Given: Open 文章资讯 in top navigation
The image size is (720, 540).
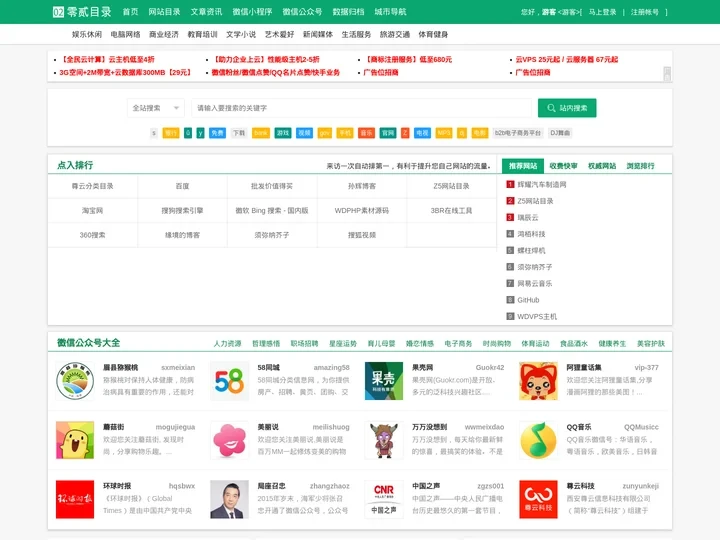Looking at the screenshot, I should [x=206, y=12].
